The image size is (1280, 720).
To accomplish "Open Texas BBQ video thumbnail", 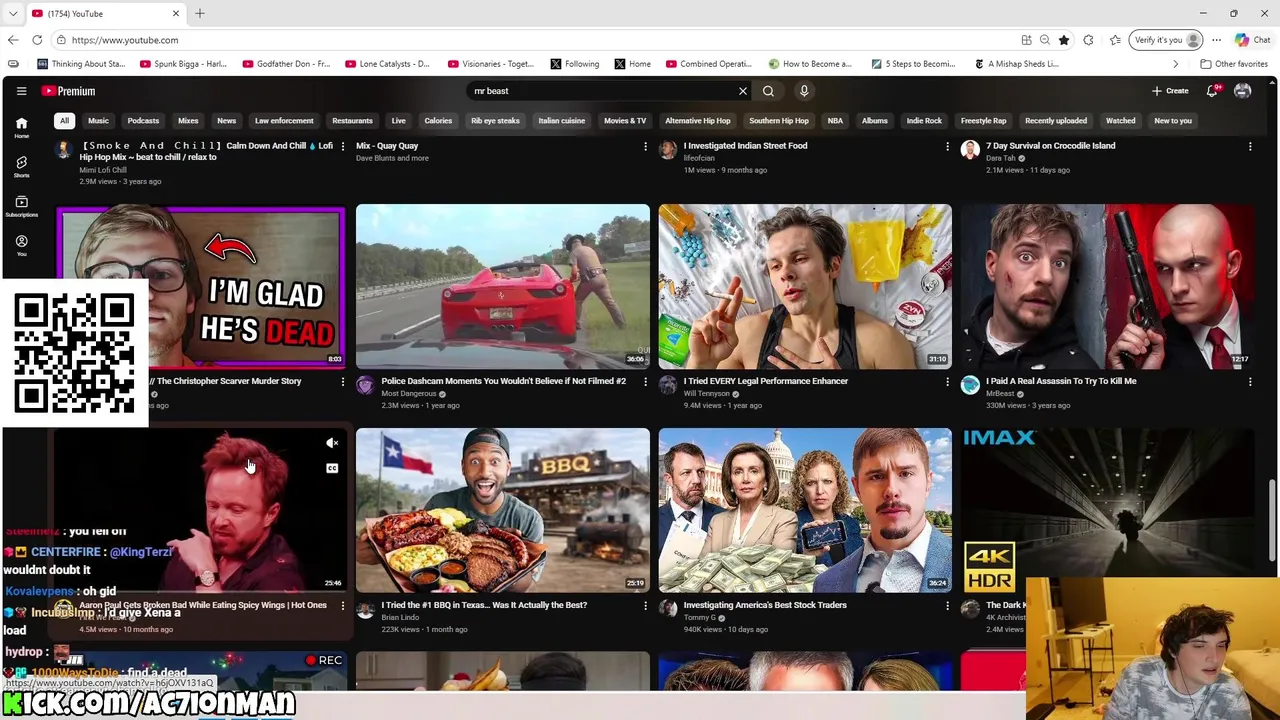I will (x=502, y=511).
